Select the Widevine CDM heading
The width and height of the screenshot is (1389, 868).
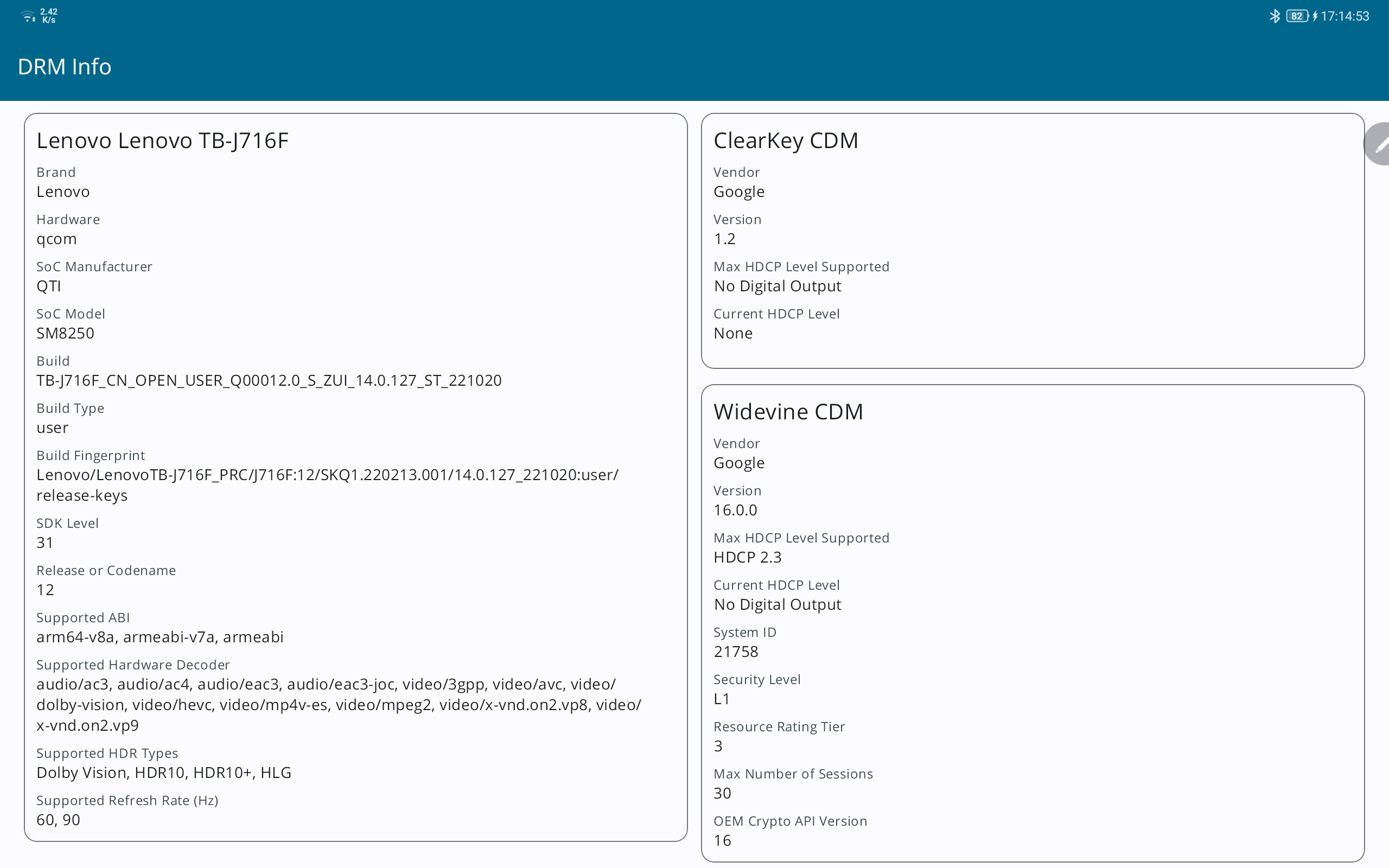(788, 412)
